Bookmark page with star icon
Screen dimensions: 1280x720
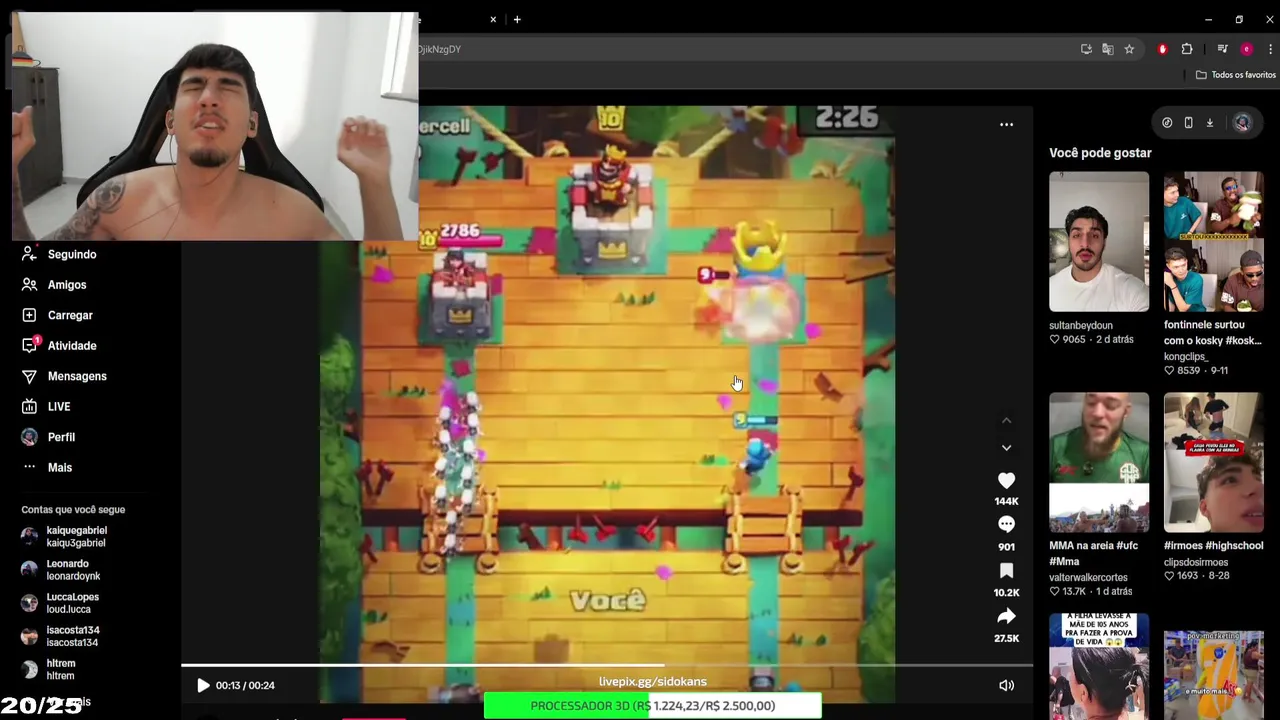[1129, 49]
